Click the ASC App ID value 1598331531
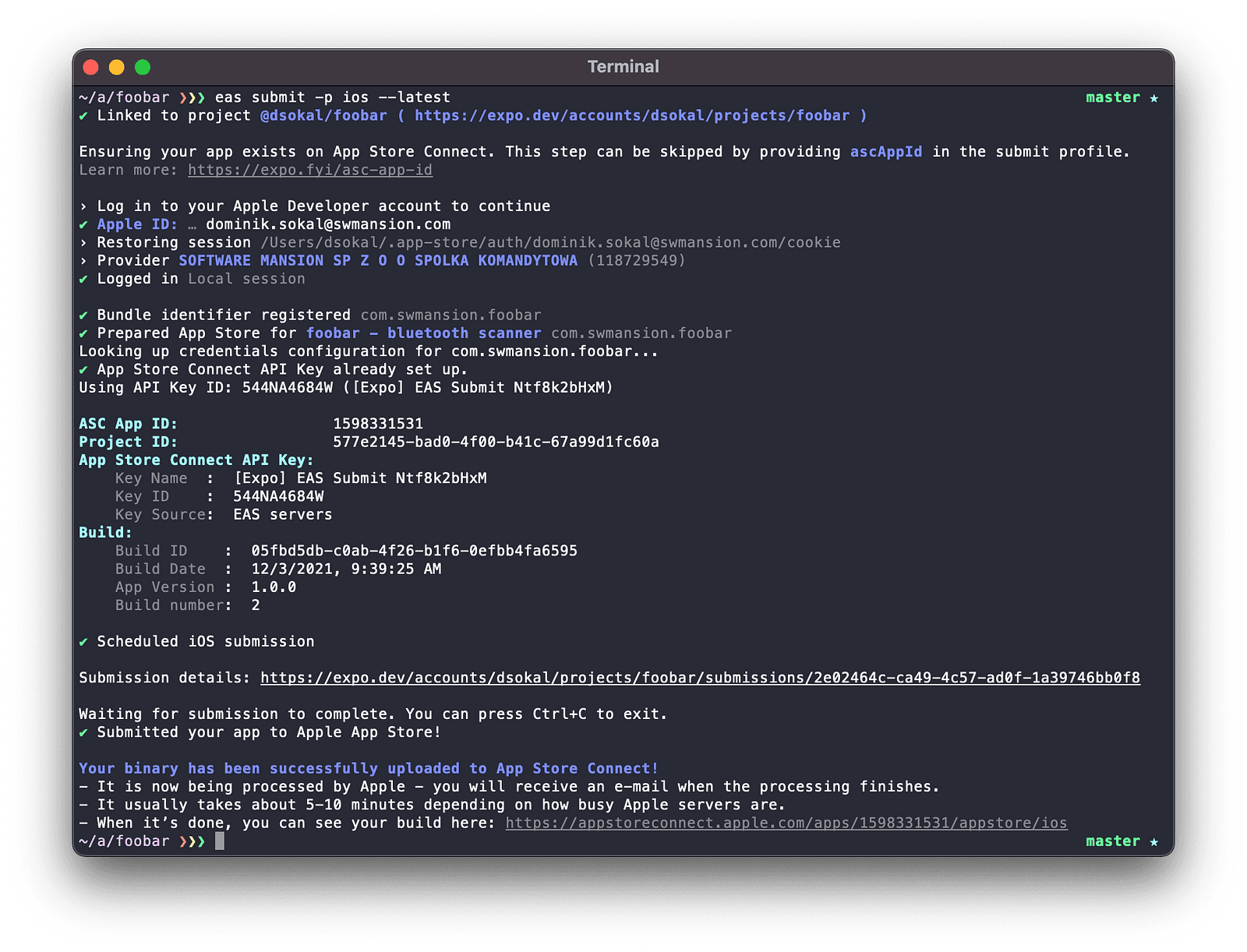Screen dimensions: 1247x952 (377, 424)
